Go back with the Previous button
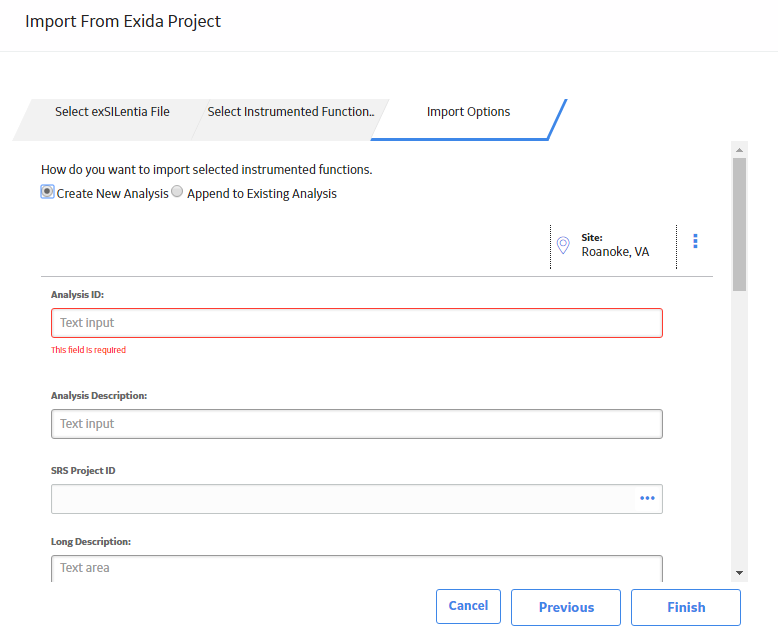778x640 pixels. [566, 607]
